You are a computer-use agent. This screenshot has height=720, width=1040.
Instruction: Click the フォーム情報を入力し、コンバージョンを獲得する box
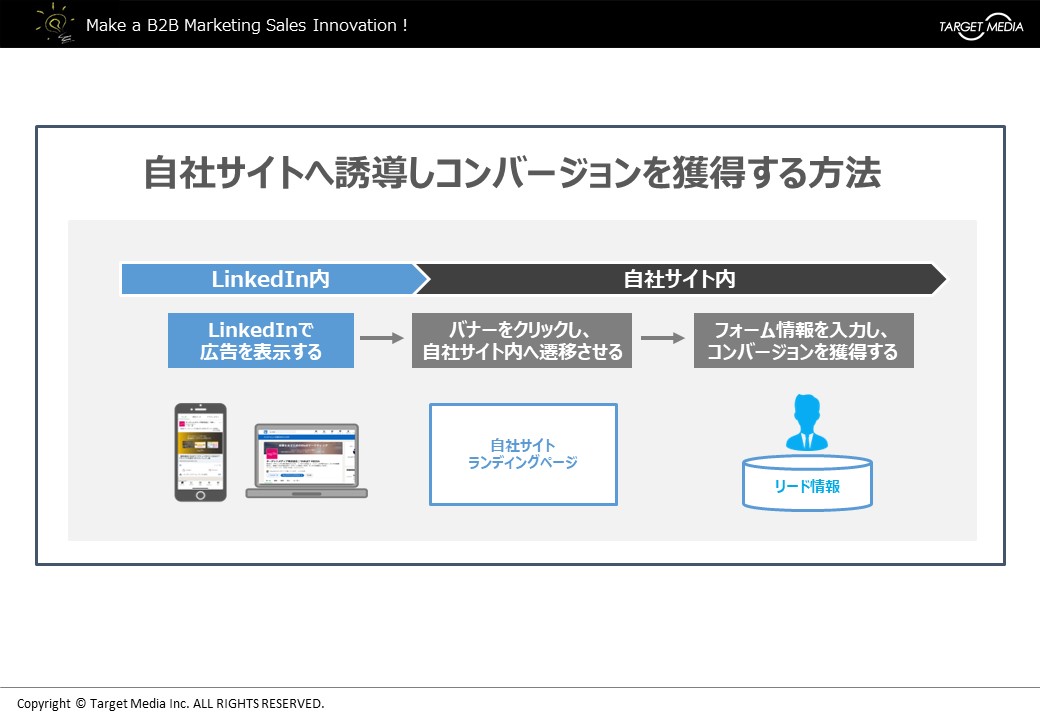(x=804, y=340)
